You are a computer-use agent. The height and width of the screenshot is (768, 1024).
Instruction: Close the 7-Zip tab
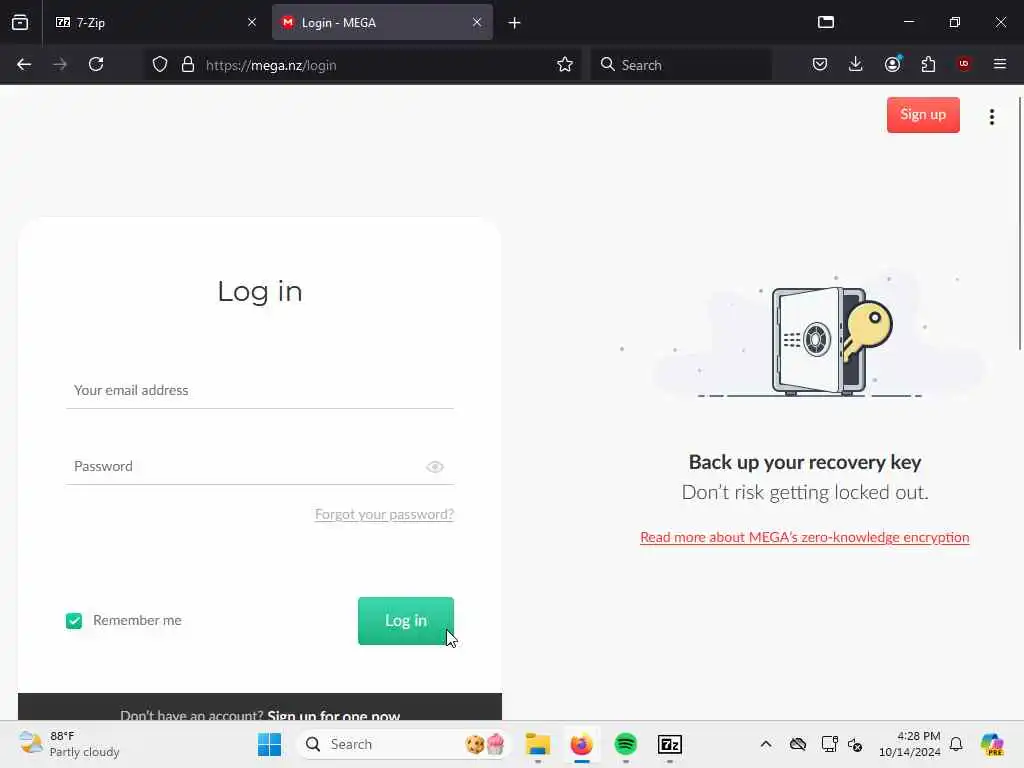click(x=252, y=22)
